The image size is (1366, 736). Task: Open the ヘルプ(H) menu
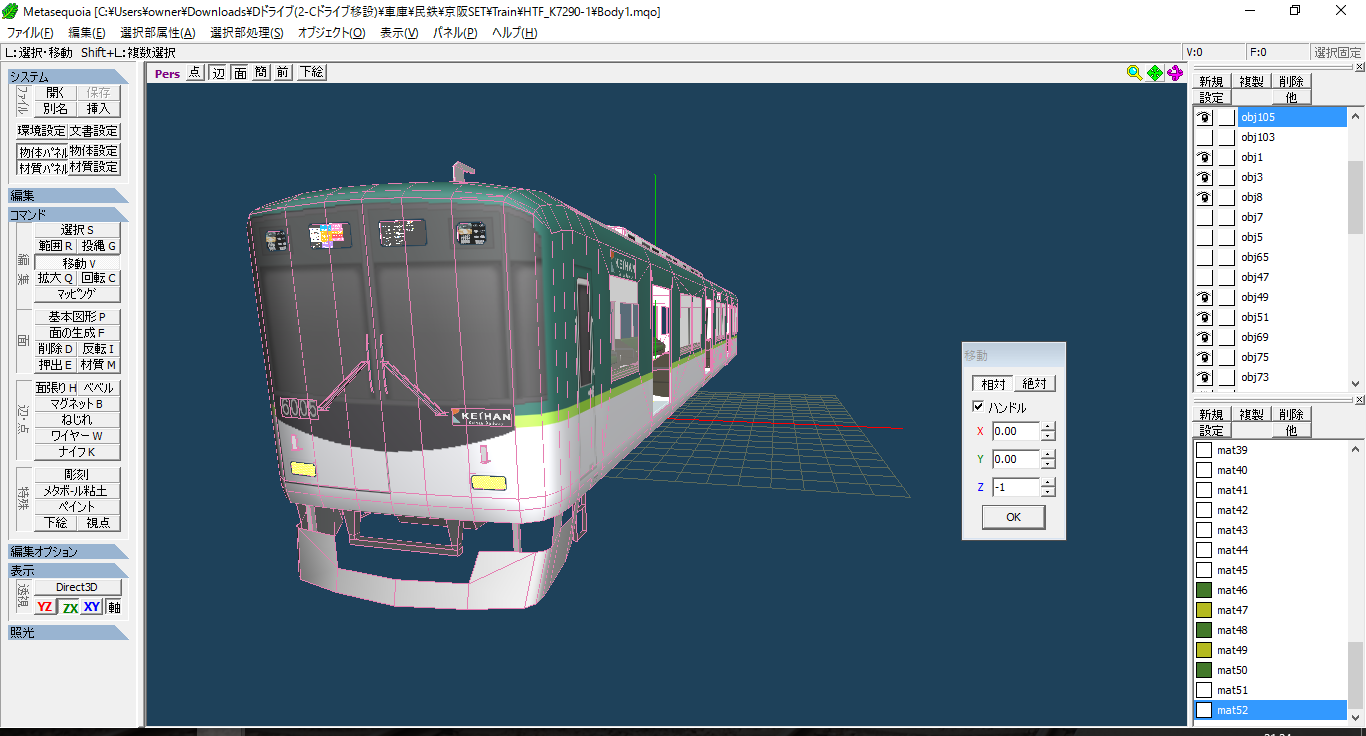[514, 33]
